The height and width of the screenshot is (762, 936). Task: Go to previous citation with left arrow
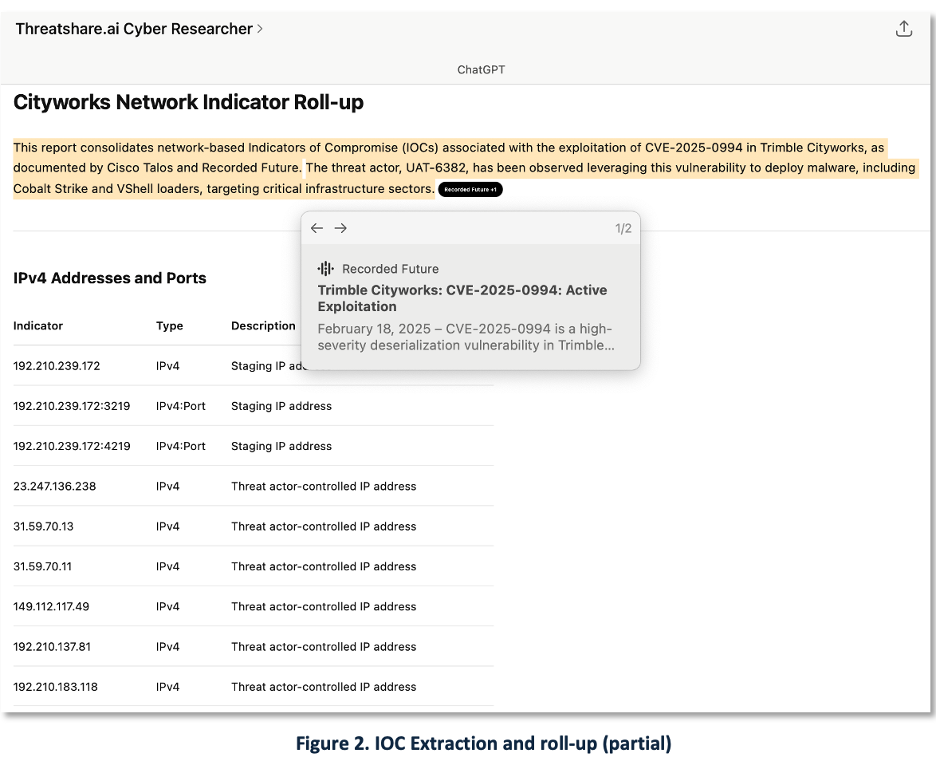317,228
